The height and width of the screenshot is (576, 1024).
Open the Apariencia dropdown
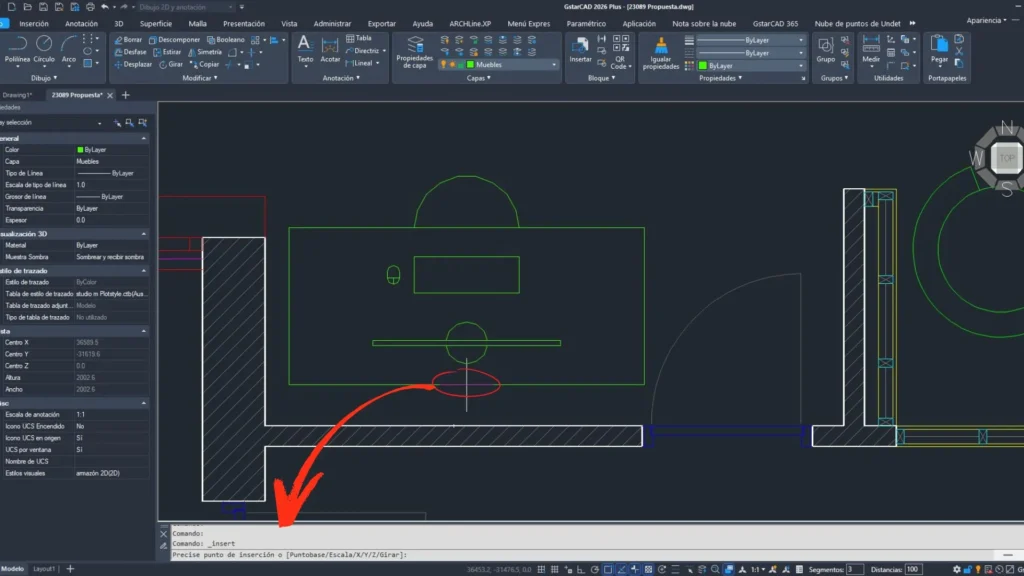(986, 20)
